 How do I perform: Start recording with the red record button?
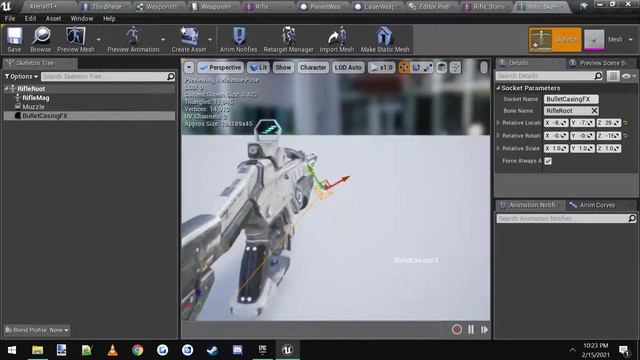point(456,329)
